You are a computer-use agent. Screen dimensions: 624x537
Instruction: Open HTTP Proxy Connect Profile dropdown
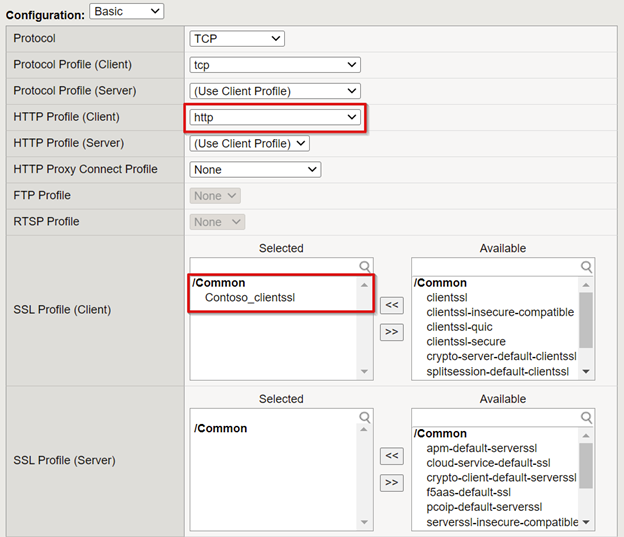pyautogui.click(x=255, y=170)
